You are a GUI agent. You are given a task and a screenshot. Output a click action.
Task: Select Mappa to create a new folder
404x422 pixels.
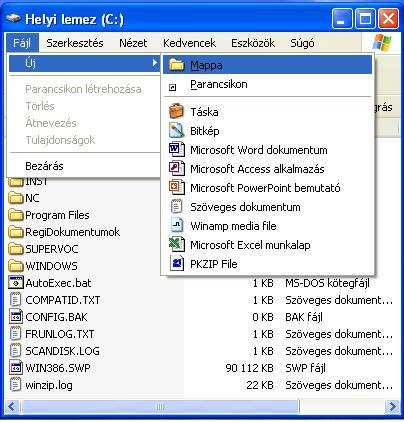coord(268,65)
